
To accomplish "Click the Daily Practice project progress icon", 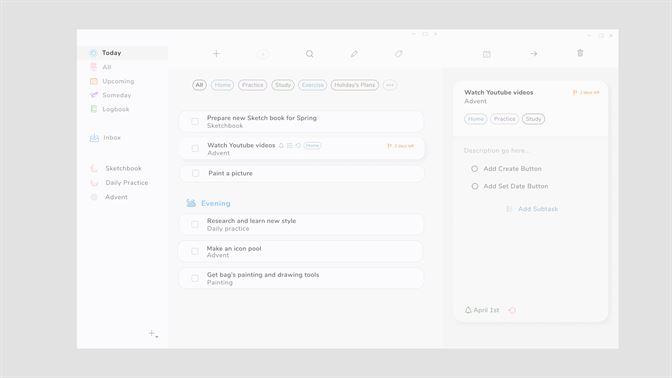I will (x=94, y=183).
